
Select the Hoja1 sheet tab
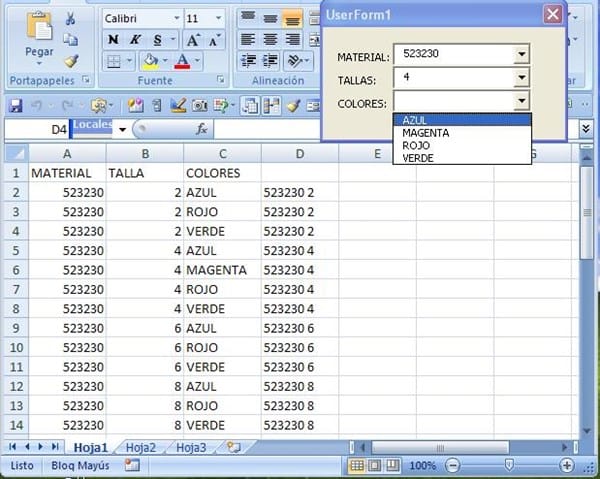[90, 447]
